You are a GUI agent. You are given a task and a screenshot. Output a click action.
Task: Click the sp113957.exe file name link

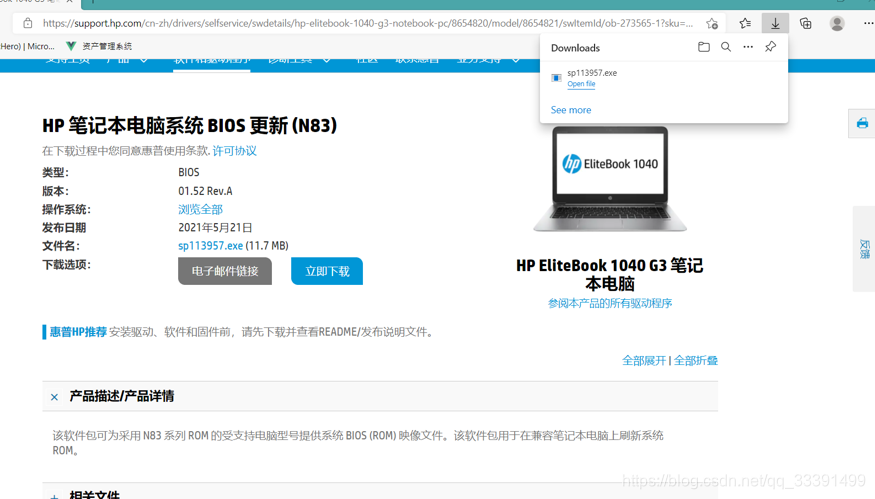210,246
